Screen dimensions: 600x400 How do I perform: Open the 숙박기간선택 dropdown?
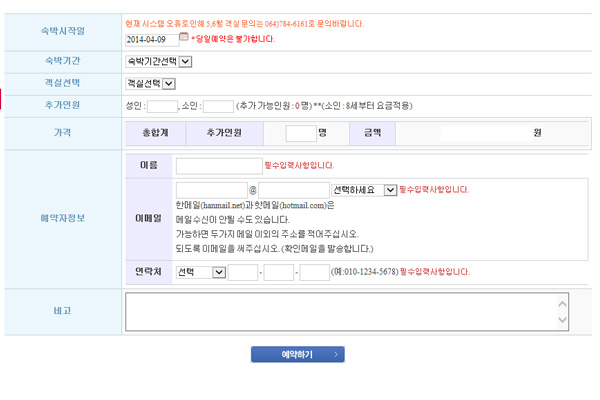coord(159,62)
